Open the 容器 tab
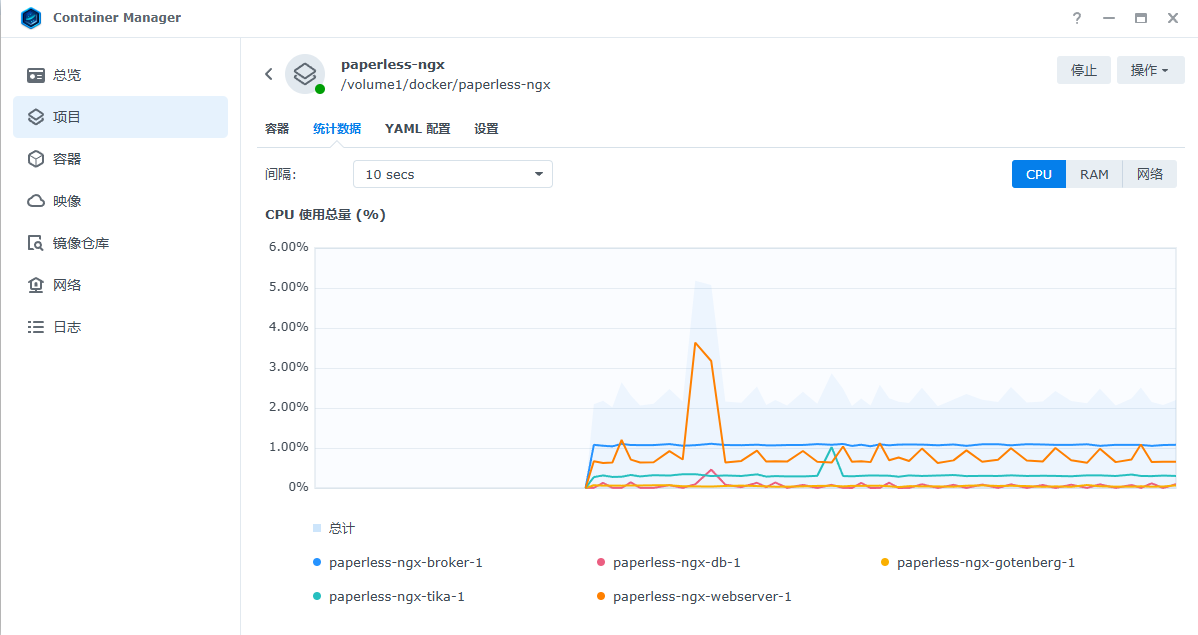This screenshot has width=1198, height=635. [277, 128]
